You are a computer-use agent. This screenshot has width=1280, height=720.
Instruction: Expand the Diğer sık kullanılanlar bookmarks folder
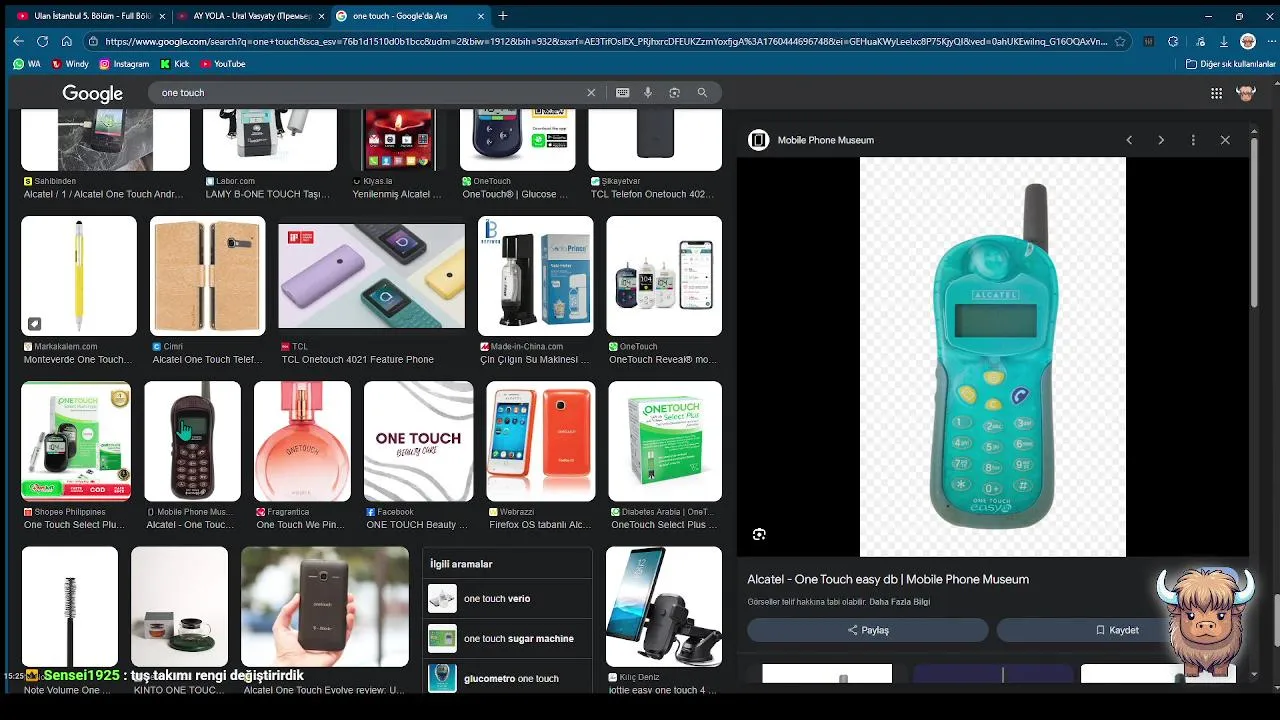click(x=1230, y=64)
